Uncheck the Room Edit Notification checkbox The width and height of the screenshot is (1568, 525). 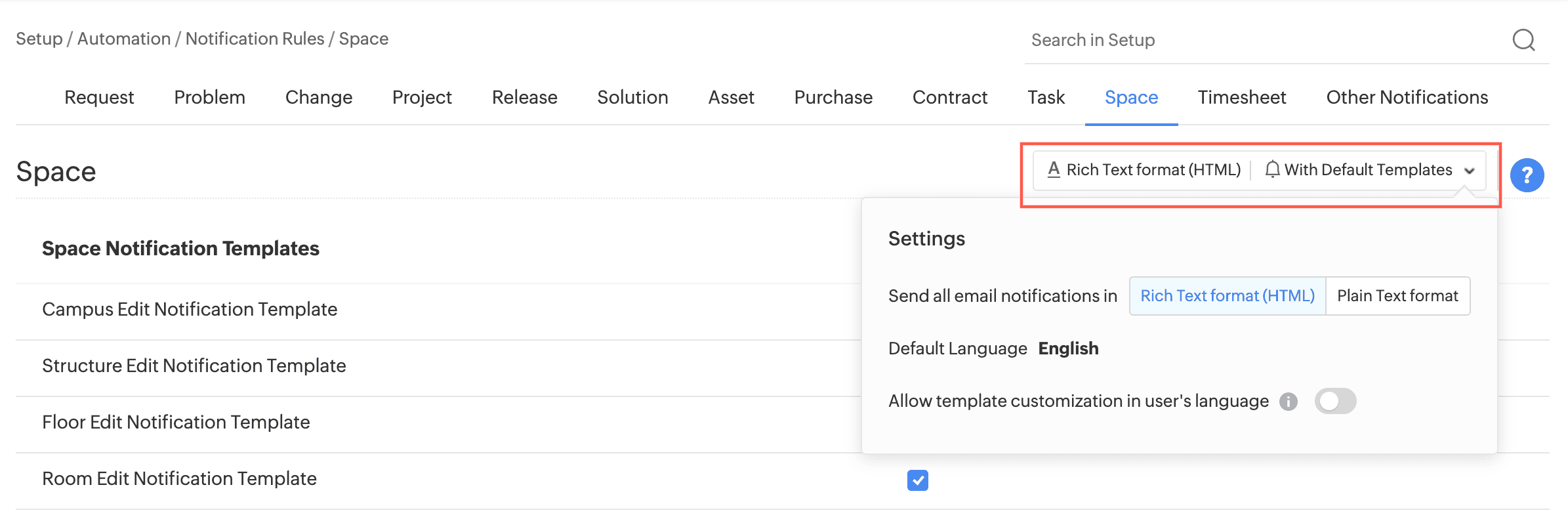pyautogui.click(x=917, y=480)
